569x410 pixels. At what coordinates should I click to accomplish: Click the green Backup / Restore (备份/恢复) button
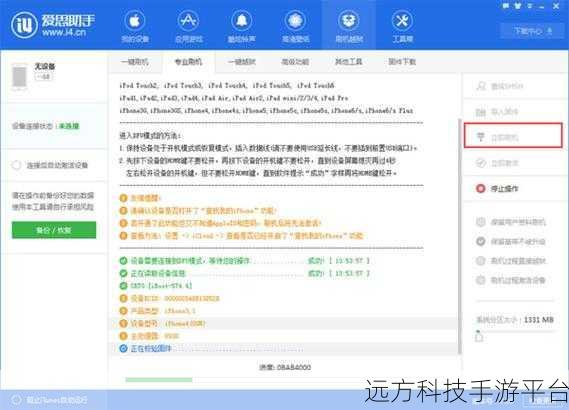coord(54,230)
